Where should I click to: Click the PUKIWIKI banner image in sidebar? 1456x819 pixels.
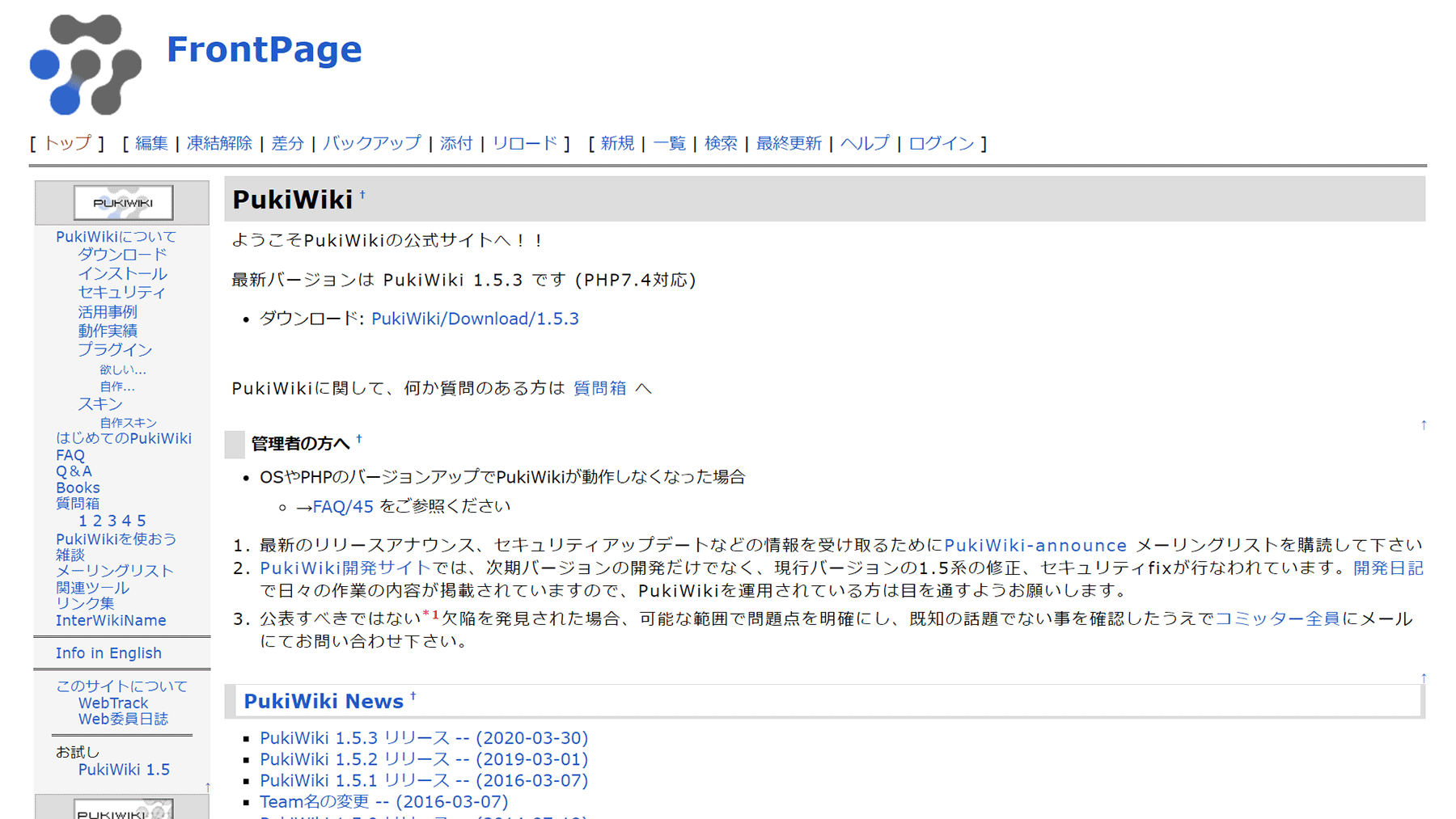123,203
